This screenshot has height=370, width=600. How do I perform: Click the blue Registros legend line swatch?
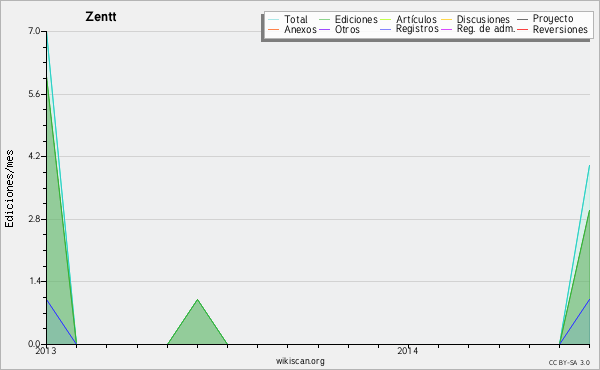click(386, 29)
